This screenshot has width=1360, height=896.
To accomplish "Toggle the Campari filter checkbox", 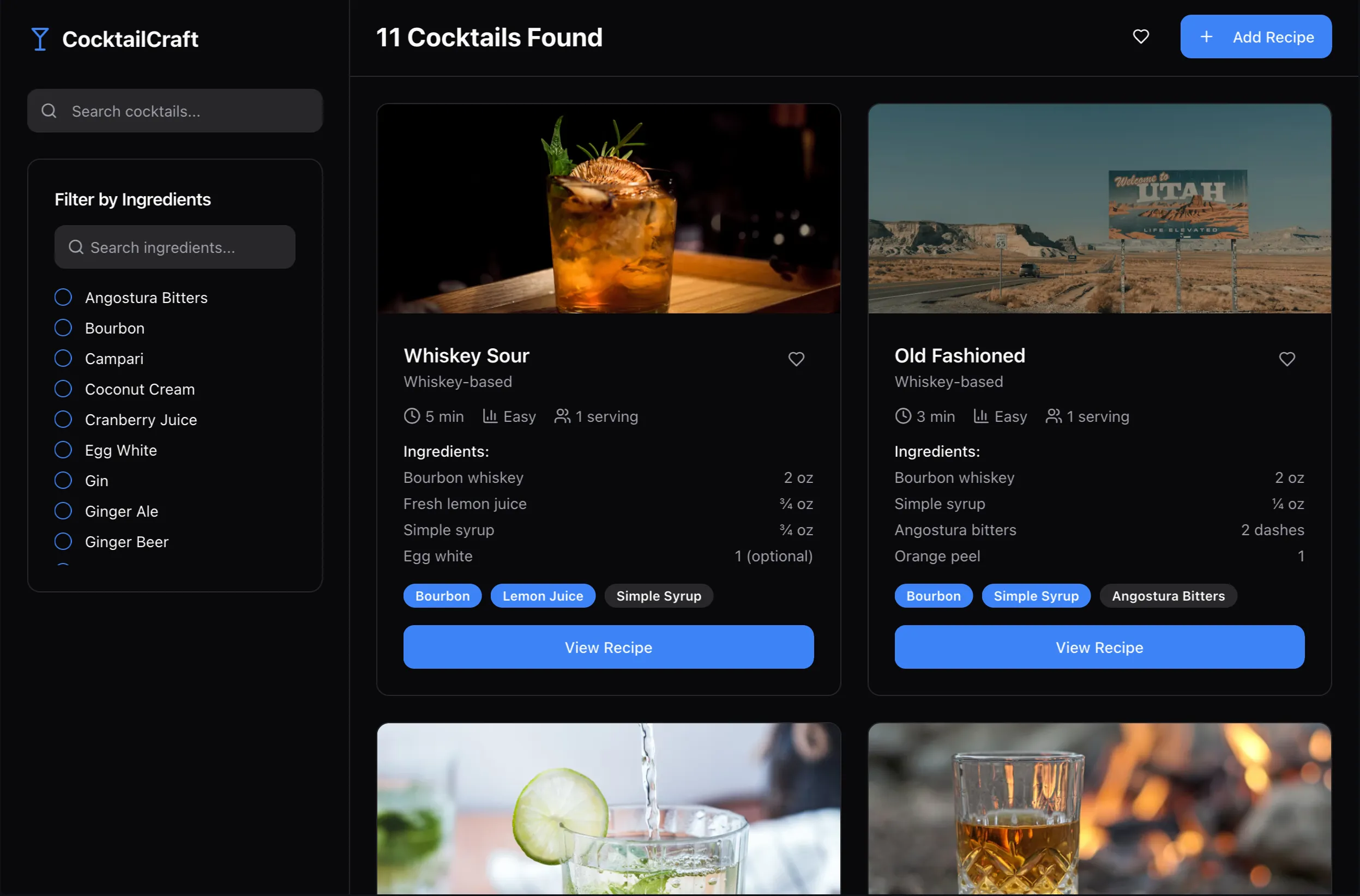I will point(63,358).
